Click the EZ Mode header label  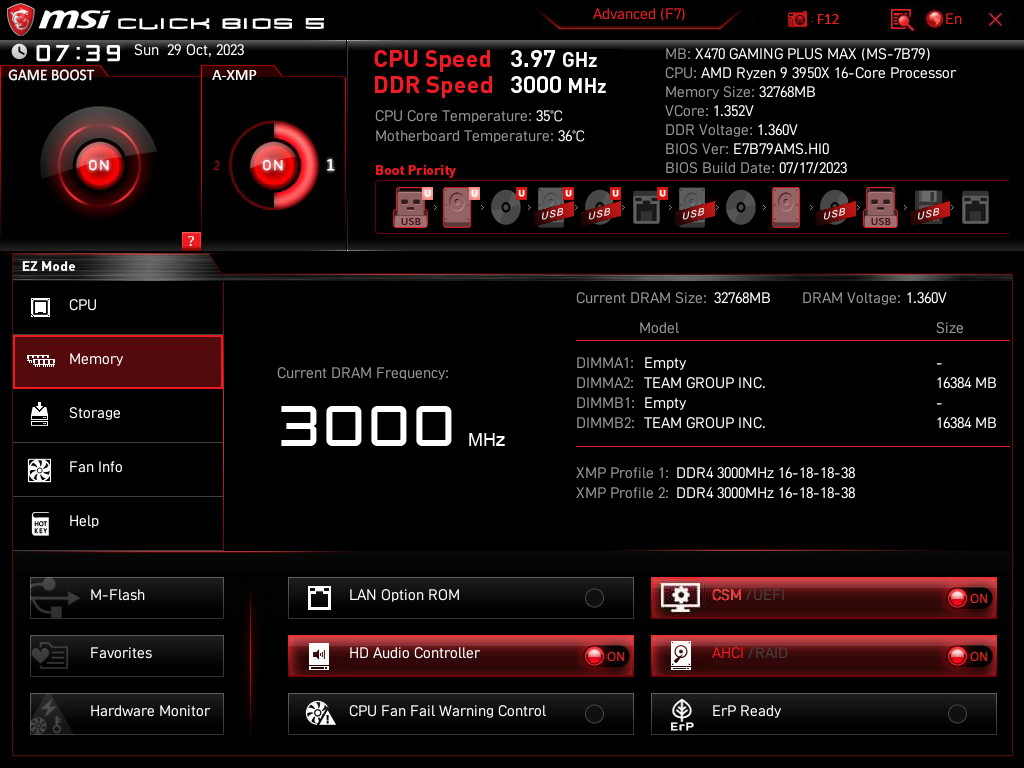(x=49, y=266)
